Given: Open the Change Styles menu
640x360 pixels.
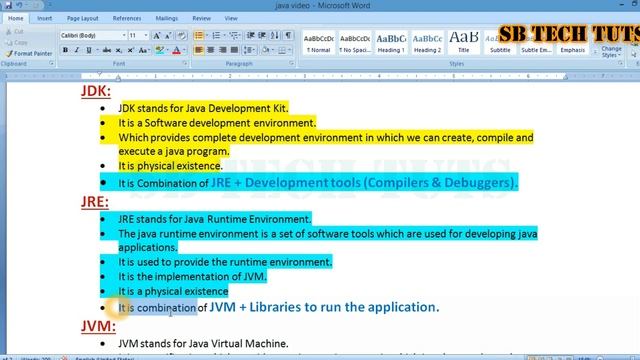Looking at the screenshot, I should [x=611, y=51].
